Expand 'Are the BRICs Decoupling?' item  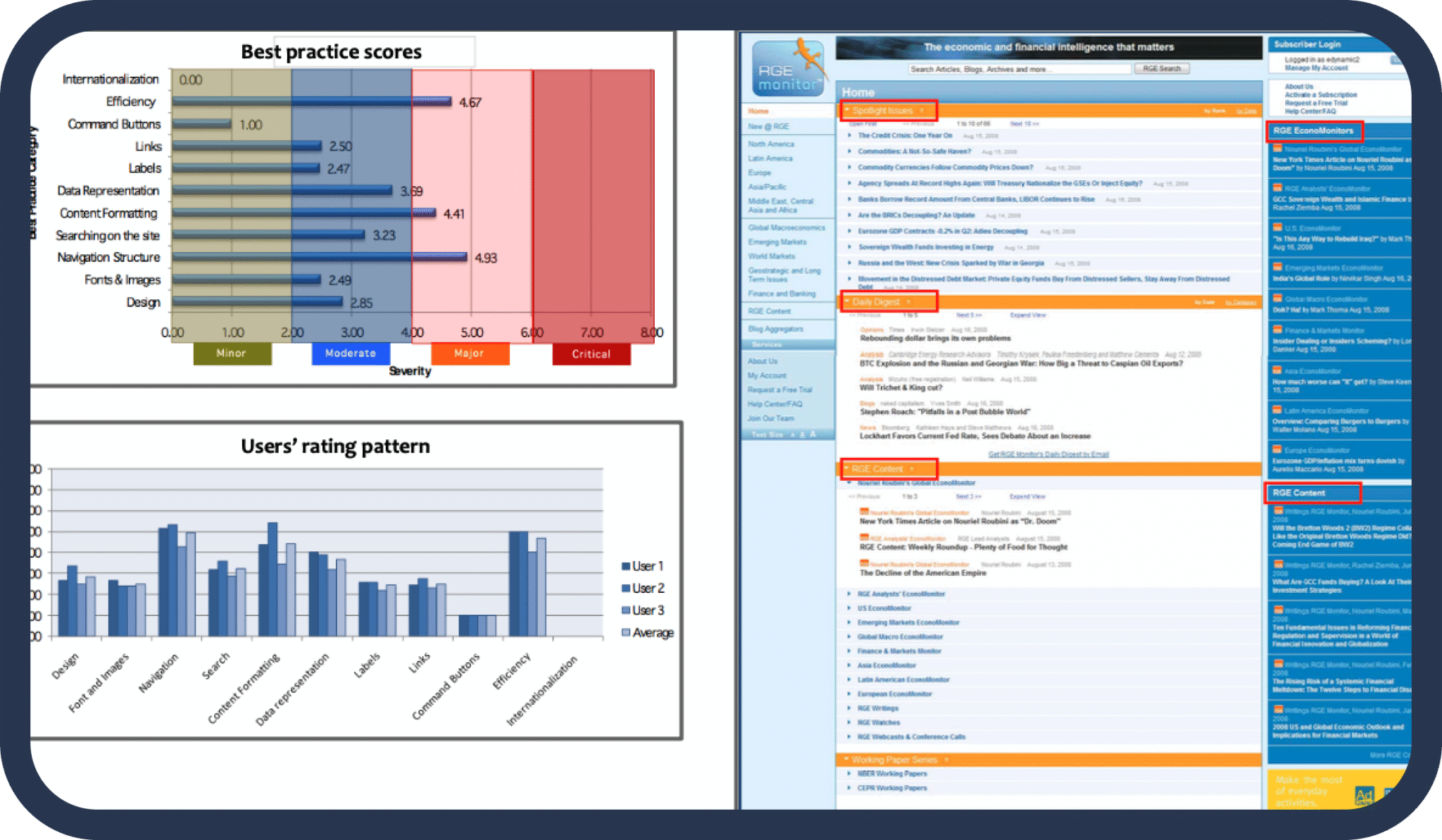[x=850, y=215]
